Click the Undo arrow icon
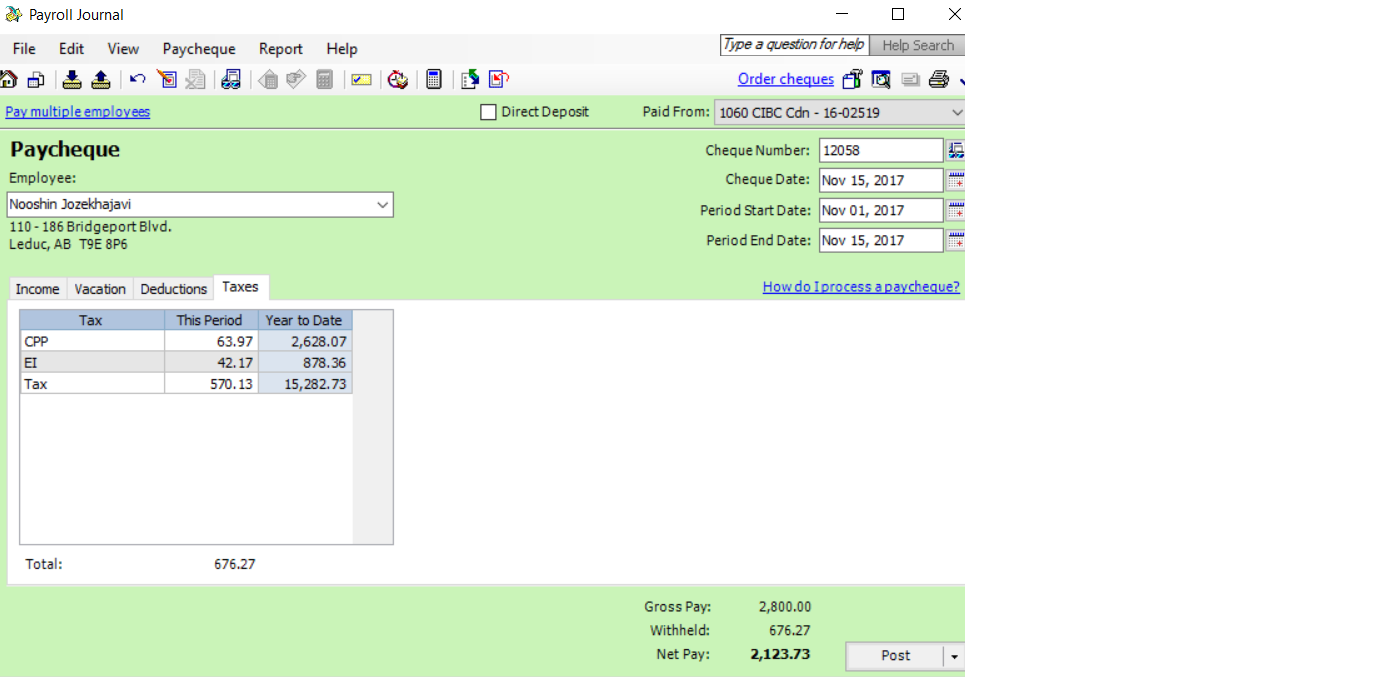Image resolution: width=1395 pixels, height=677 pixels. (138, 79)
